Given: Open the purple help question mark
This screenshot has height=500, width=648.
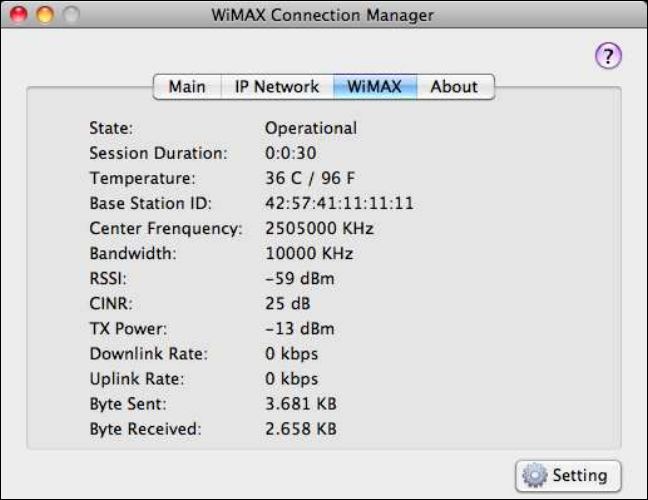Looking at the screenshot, I should tap(609, 57).
